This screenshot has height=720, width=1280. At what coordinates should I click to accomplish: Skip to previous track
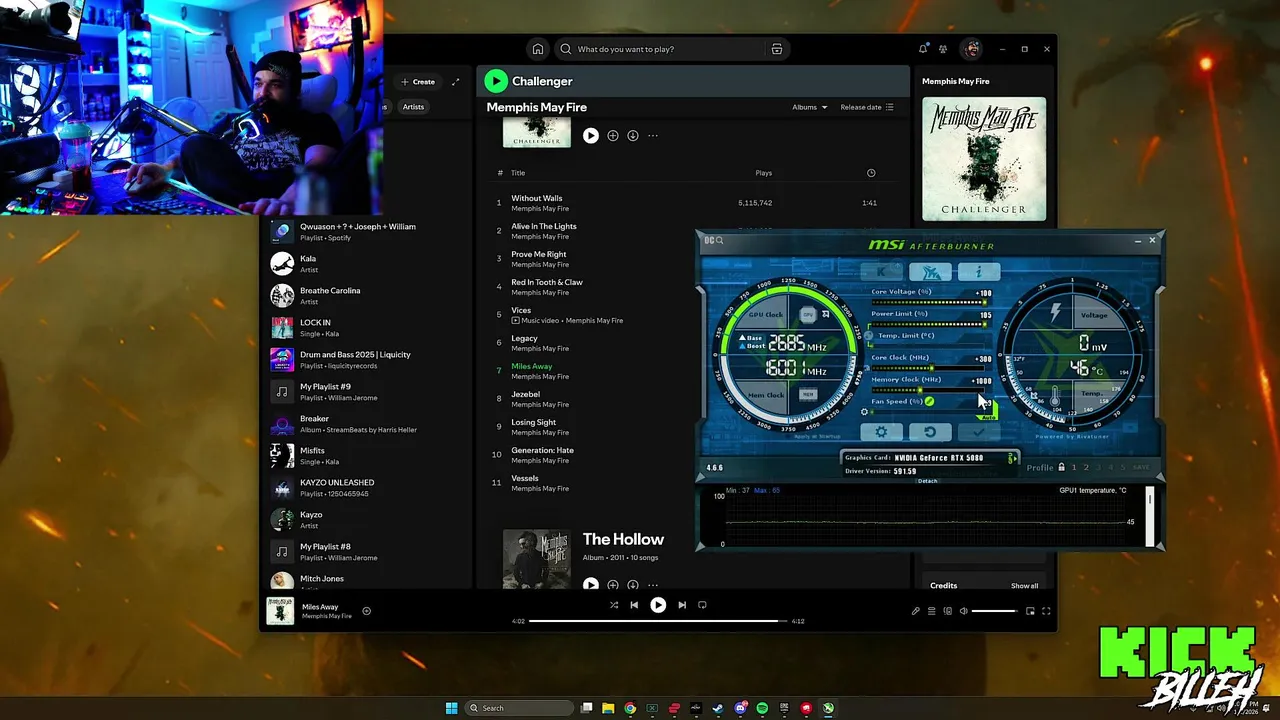[x=634, y=605]
